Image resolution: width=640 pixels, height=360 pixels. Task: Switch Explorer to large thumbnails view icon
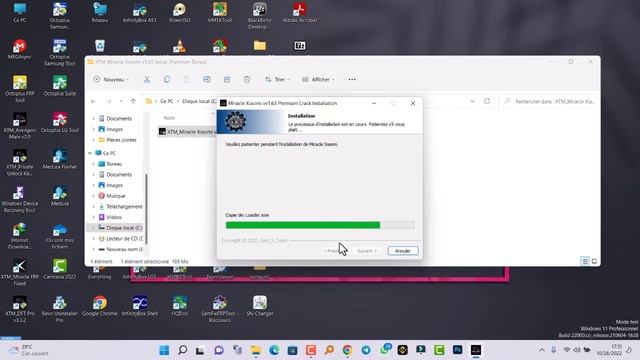[x=594, y=261]
